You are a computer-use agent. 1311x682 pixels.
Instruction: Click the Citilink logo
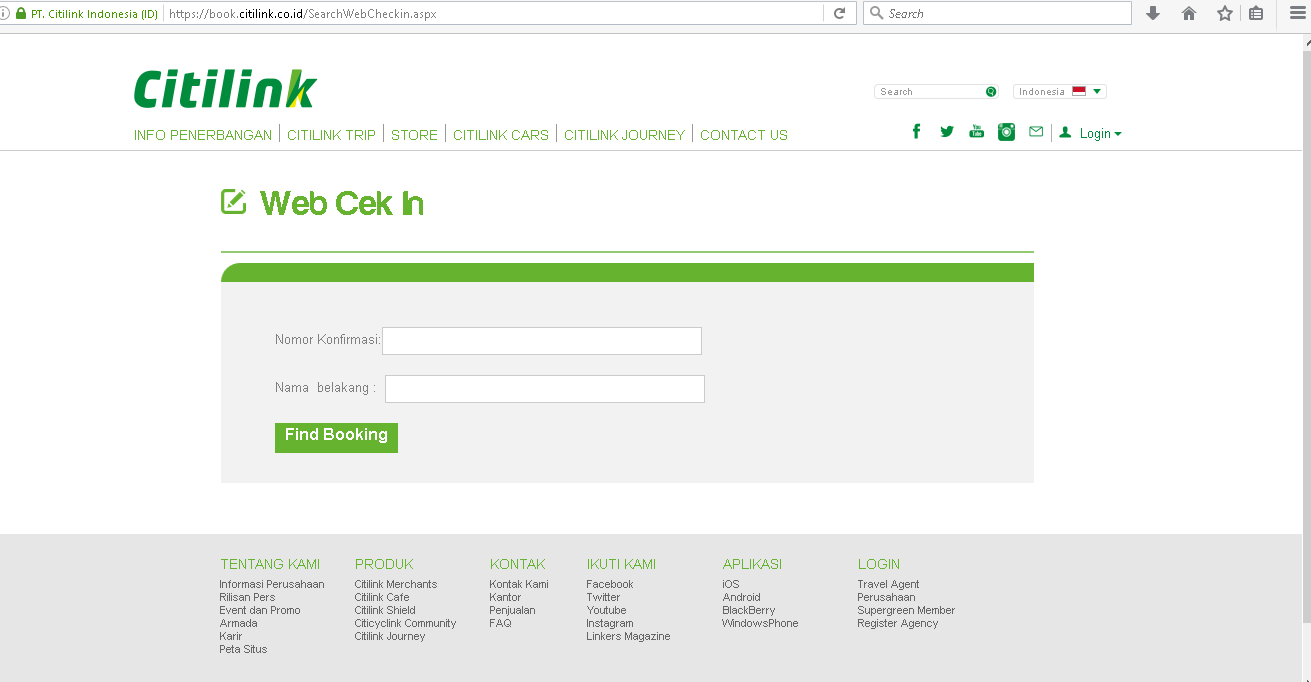pos(225,89)
